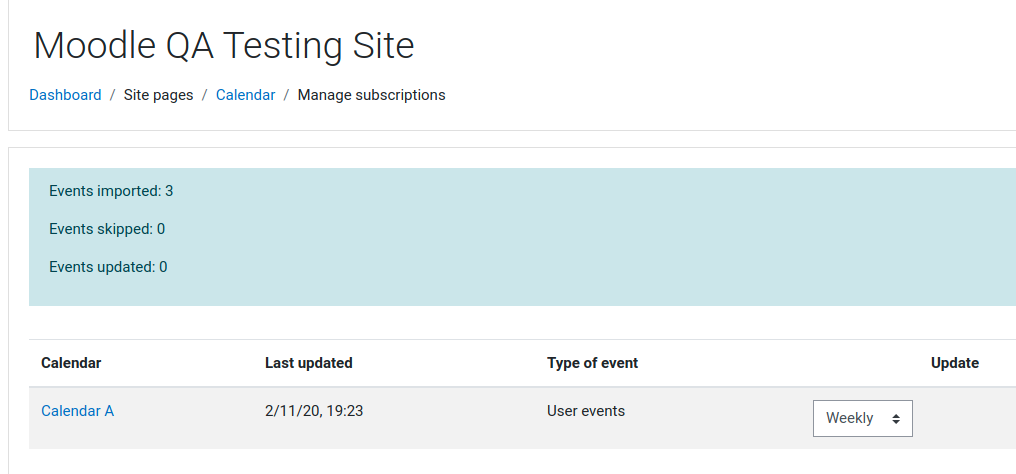Open the Calendar breadcrumb link

[246, 95]
